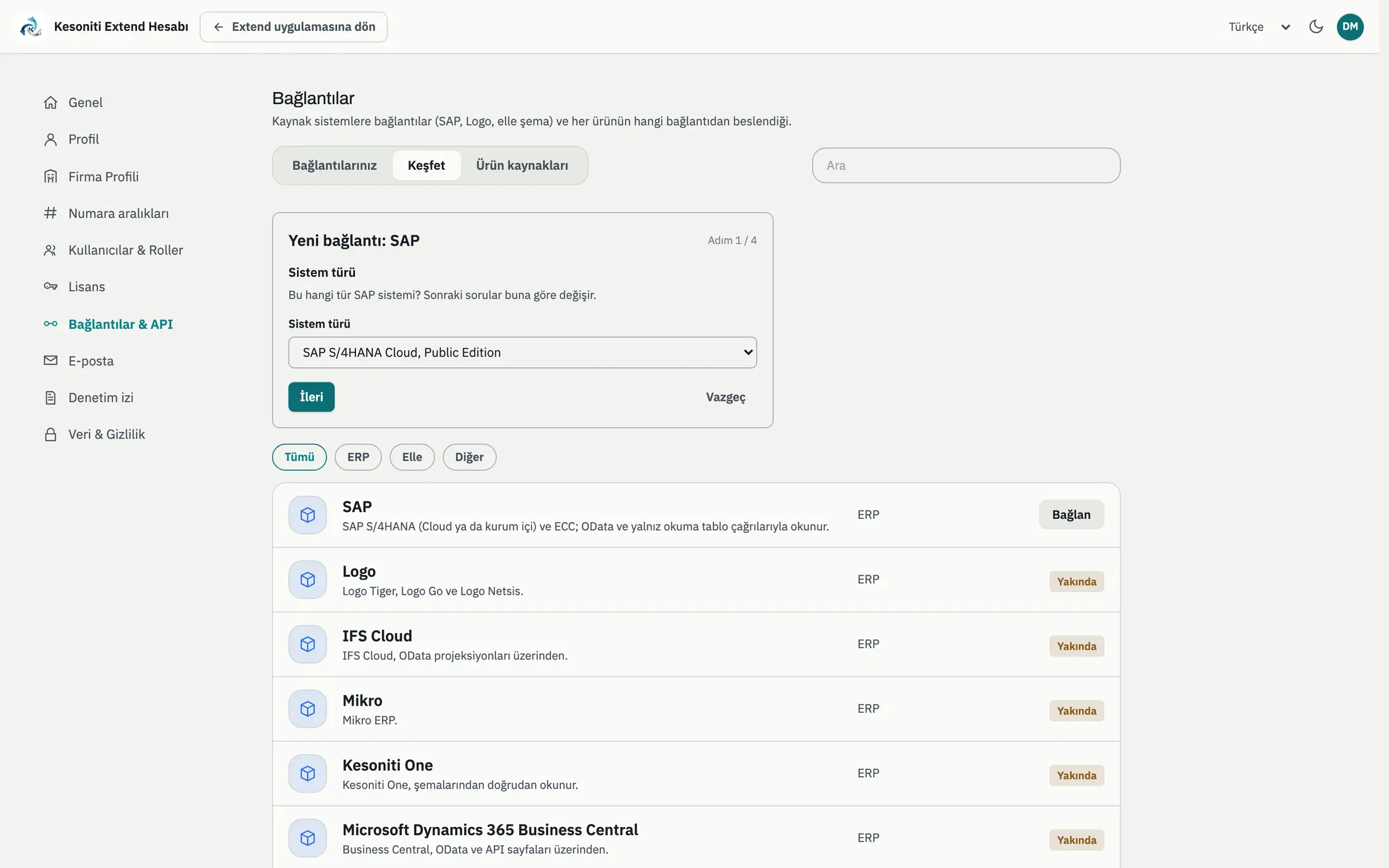1389x868 pixels.
Task: Open Veri & Gizlilik via the lock icon
Action: coord(51,434)
